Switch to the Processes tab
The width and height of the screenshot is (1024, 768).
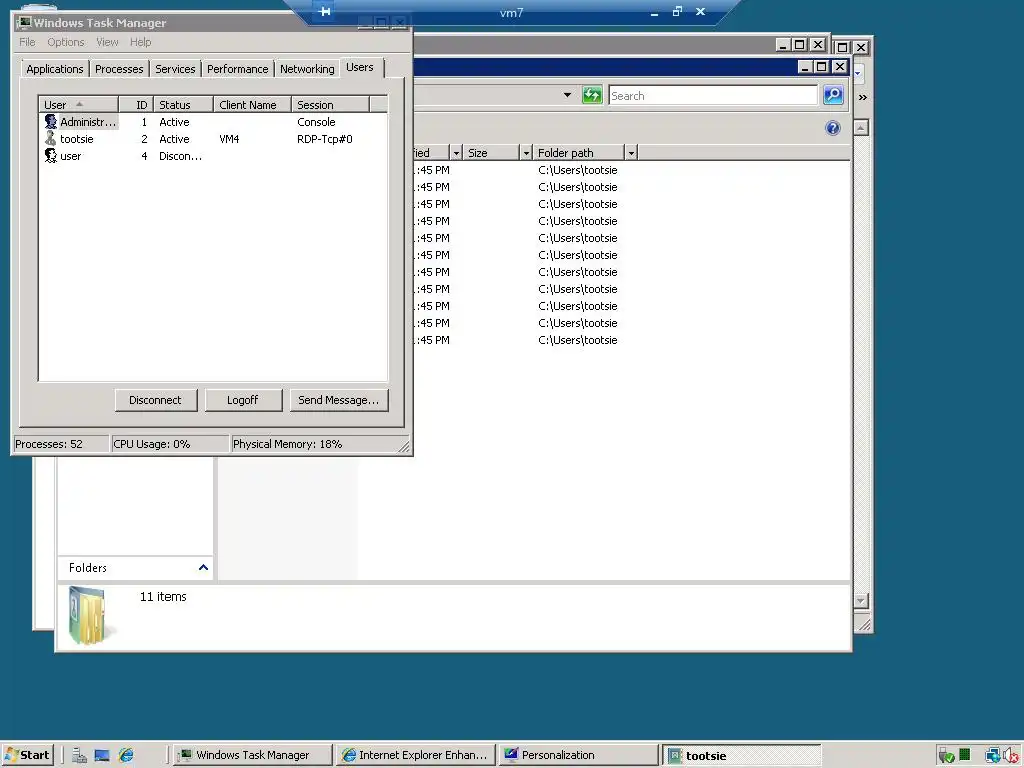[x=119, y=69]
